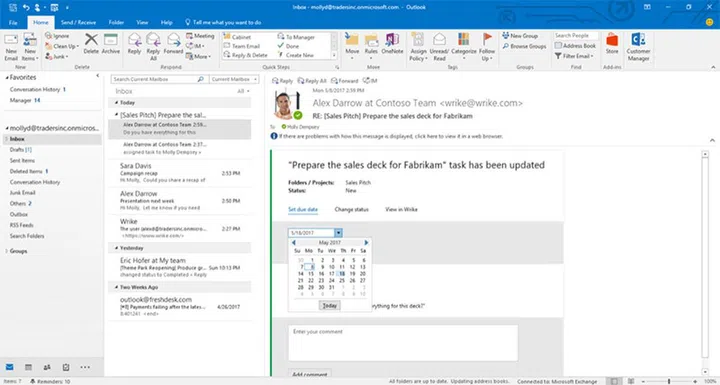Viewport: 720px width, 385px height.
Task: Mark message with Done quick step
Action: pos(288,46)
